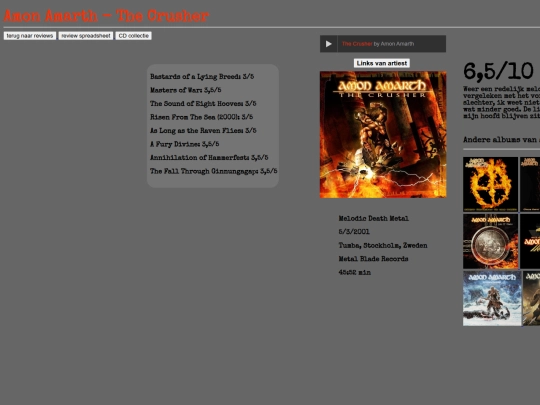
Task: Click the 'Amon Amarth – The Crusher' title
Action: pos(106,16)
